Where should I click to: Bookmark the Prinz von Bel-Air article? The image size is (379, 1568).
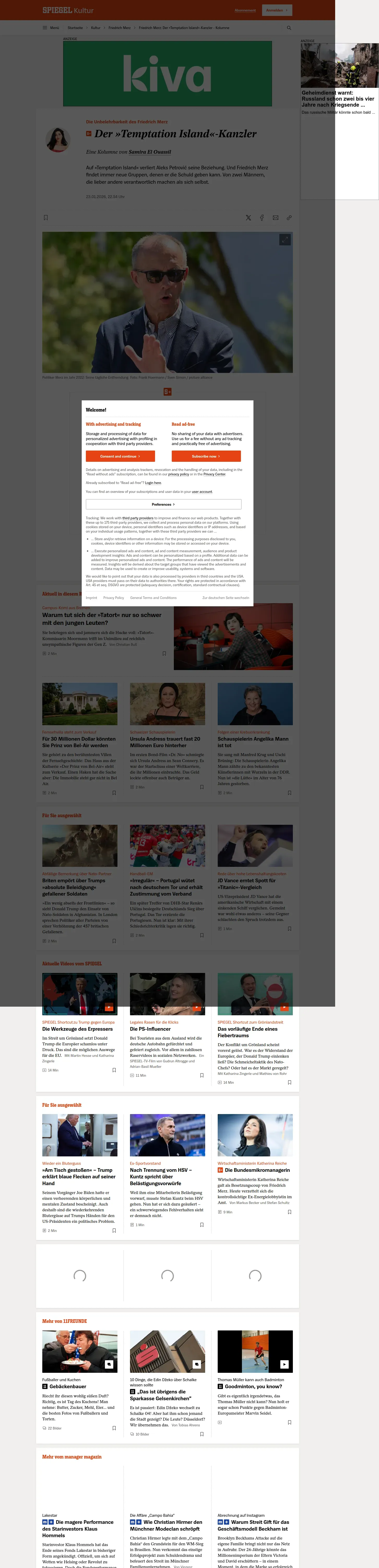pyautogui.click(x=114, y=793)
